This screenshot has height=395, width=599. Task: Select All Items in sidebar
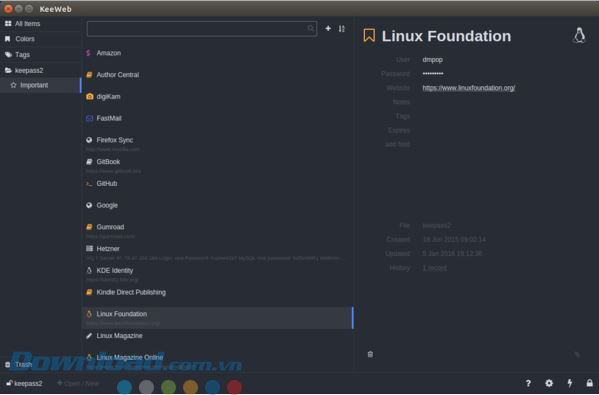coord(40,24)
